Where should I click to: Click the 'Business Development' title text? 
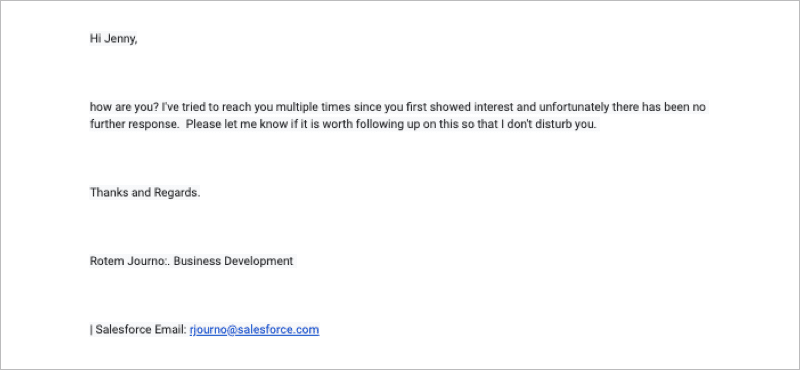(234, 261)
